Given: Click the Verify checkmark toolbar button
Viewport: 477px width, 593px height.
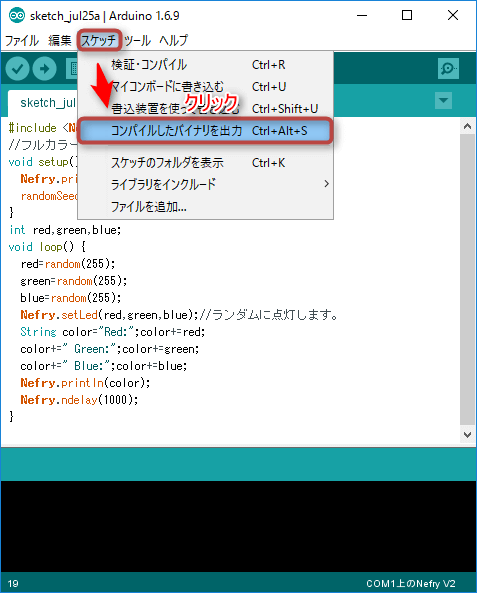Looking at the screenshot, I should (17, 69).
